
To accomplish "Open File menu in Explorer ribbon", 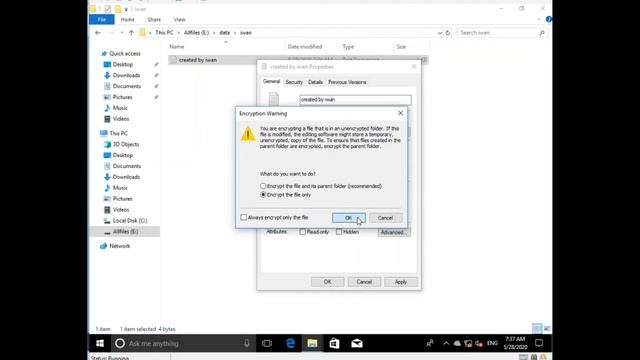I will tap(102, 20).
